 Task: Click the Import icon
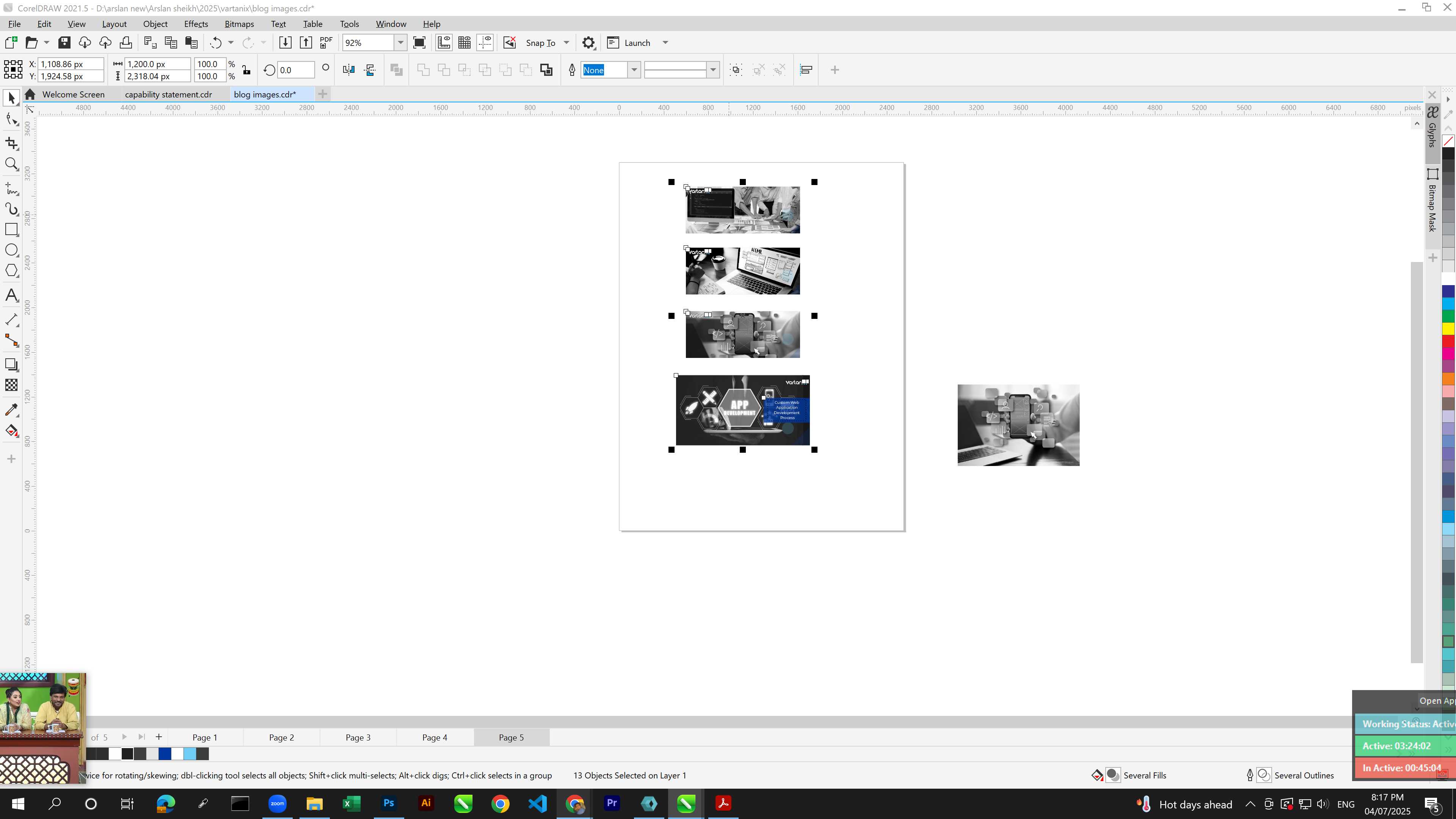coord(286,43)
